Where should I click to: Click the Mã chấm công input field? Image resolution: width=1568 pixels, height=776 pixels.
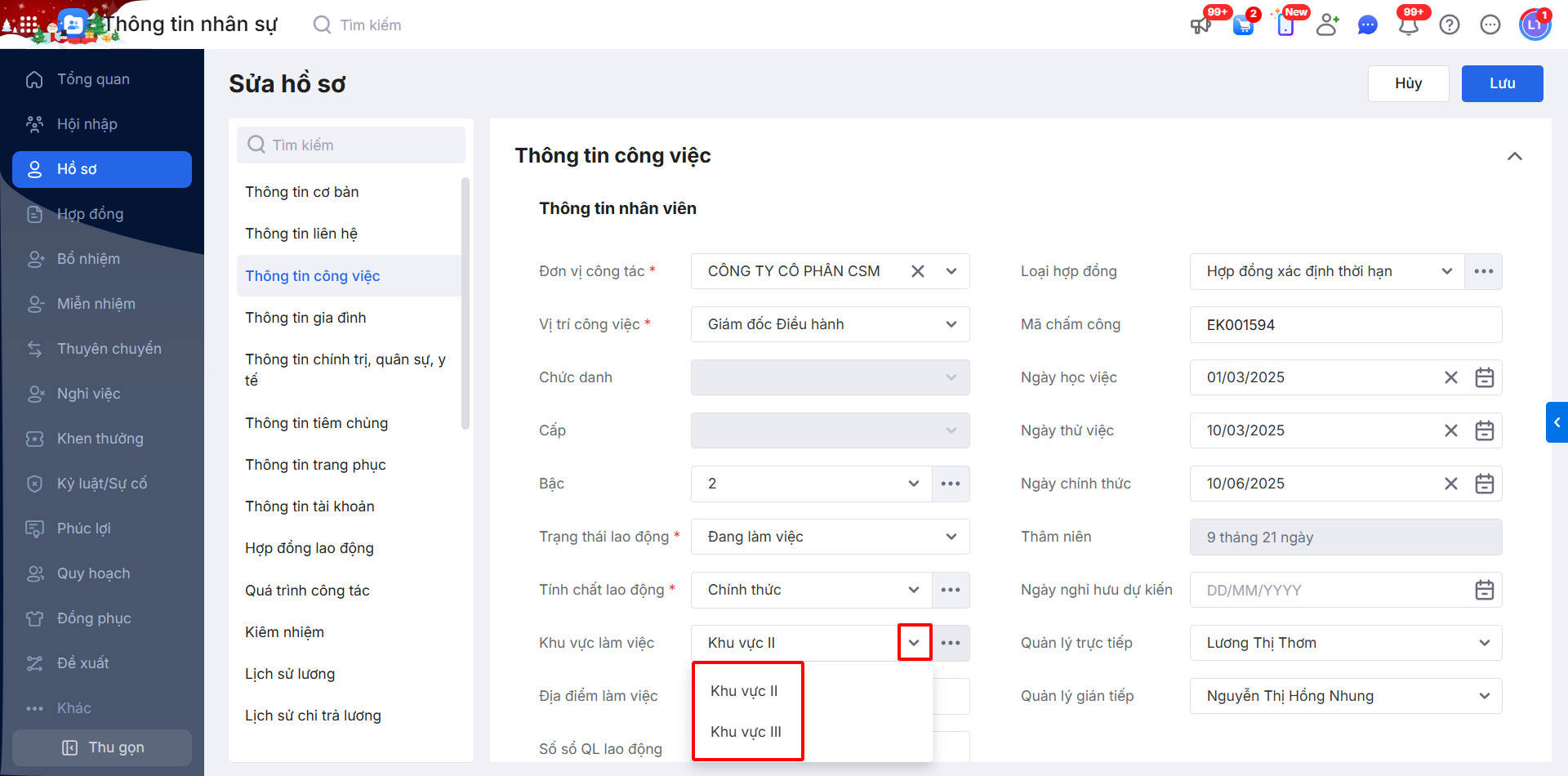[1345, 324]
